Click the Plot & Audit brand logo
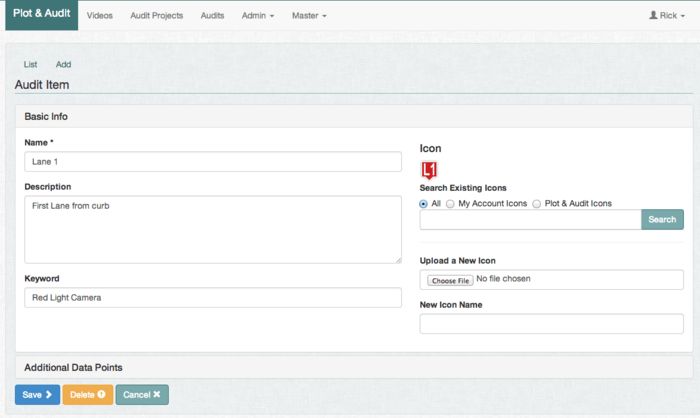The height and width of the screenshot is (418, 700). click(41, 15)
